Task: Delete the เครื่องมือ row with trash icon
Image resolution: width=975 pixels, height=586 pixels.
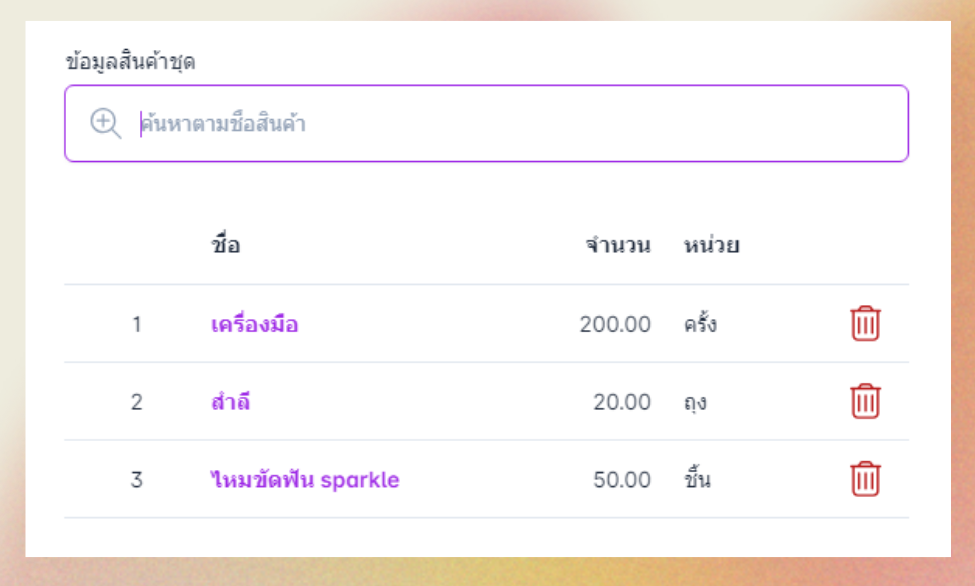Action: click(865, 324)
